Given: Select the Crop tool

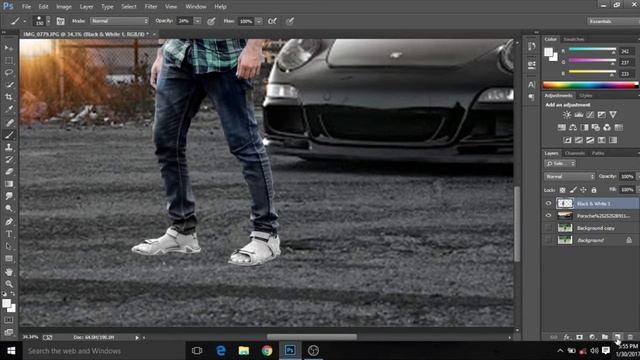Looking at the screenshot, I should [9, 97].
